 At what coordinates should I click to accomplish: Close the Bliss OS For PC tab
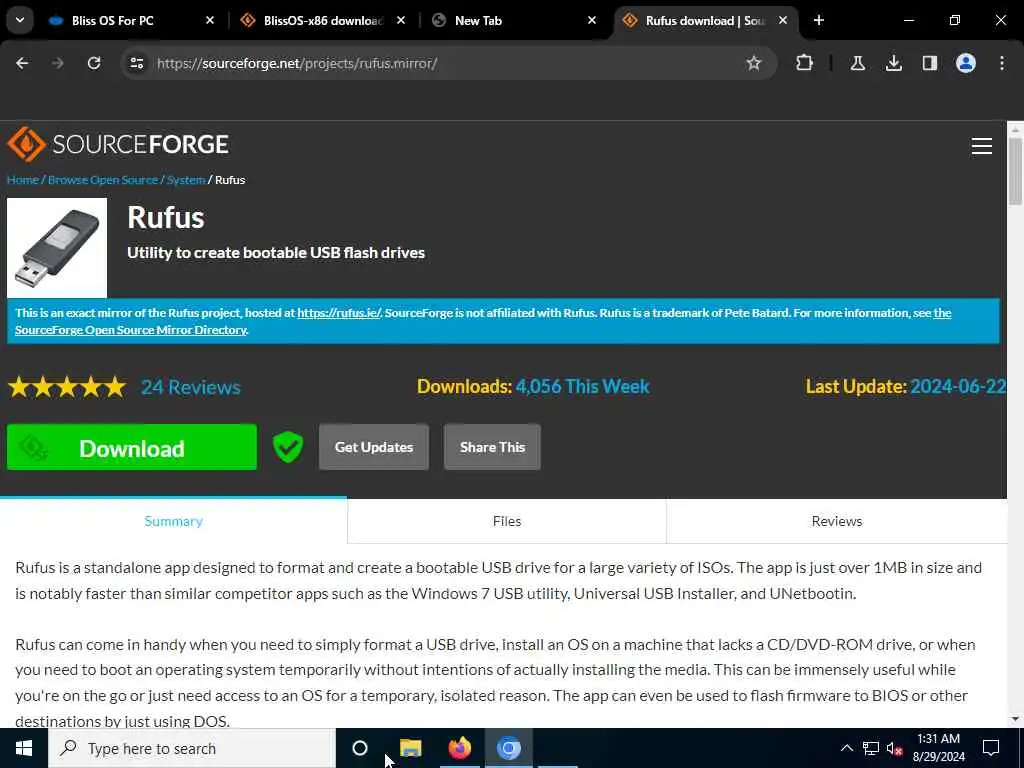click(x=210, y=20)
